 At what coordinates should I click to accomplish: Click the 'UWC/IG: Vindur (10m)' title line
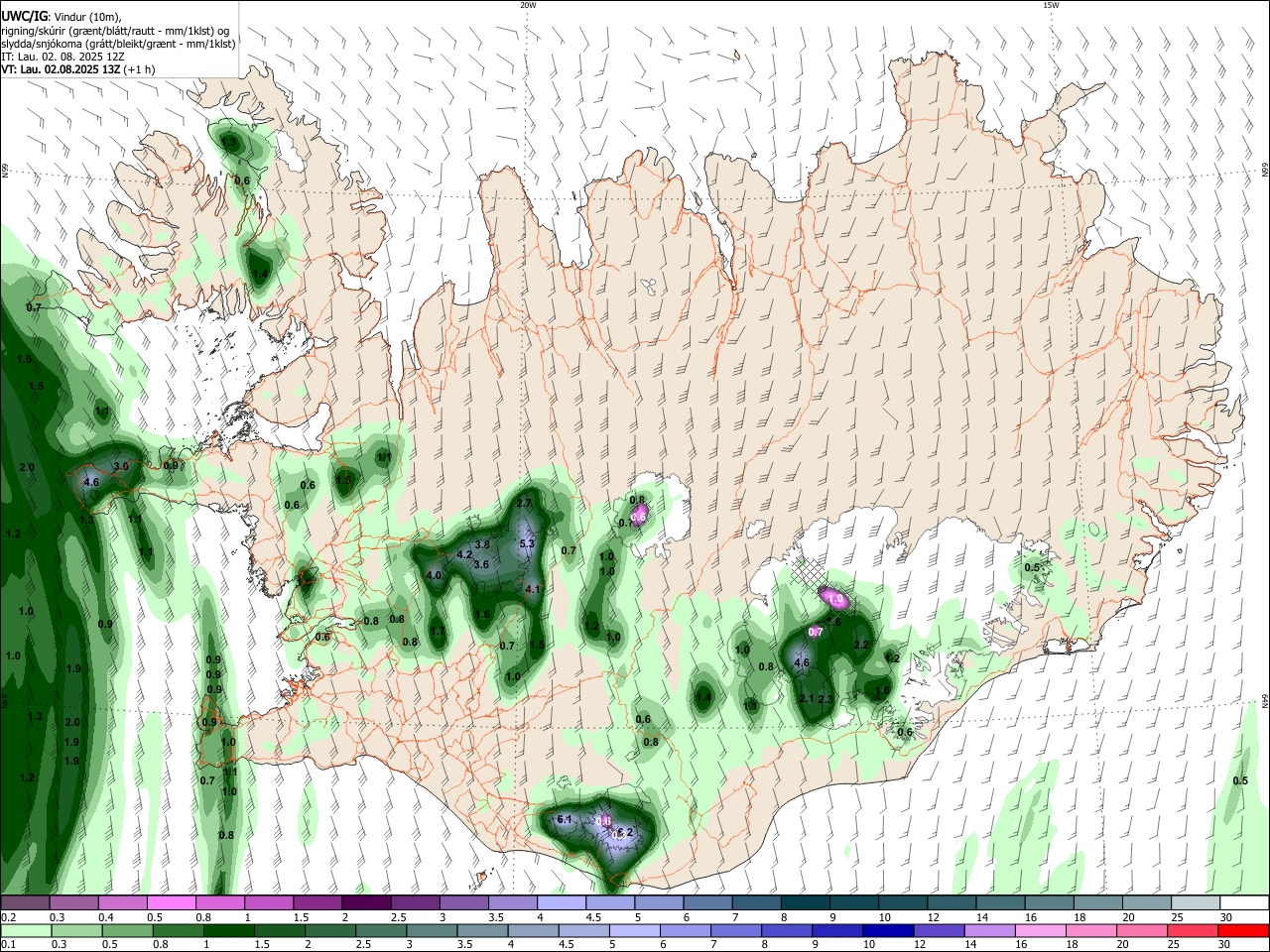click(x=62, y=16)
